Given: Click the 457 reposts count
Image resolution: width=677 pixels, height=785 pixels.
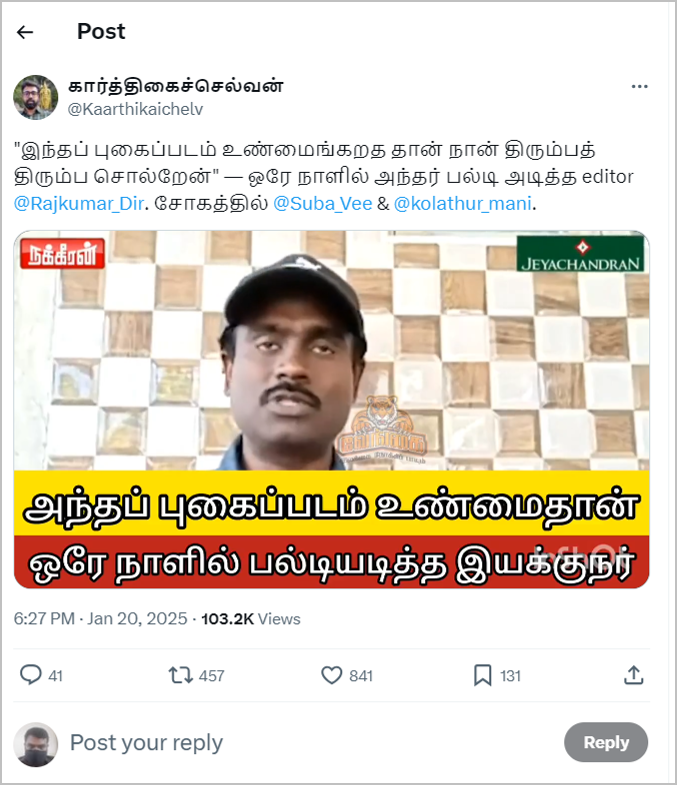Looking at the screenshot, I should [211, 676].
